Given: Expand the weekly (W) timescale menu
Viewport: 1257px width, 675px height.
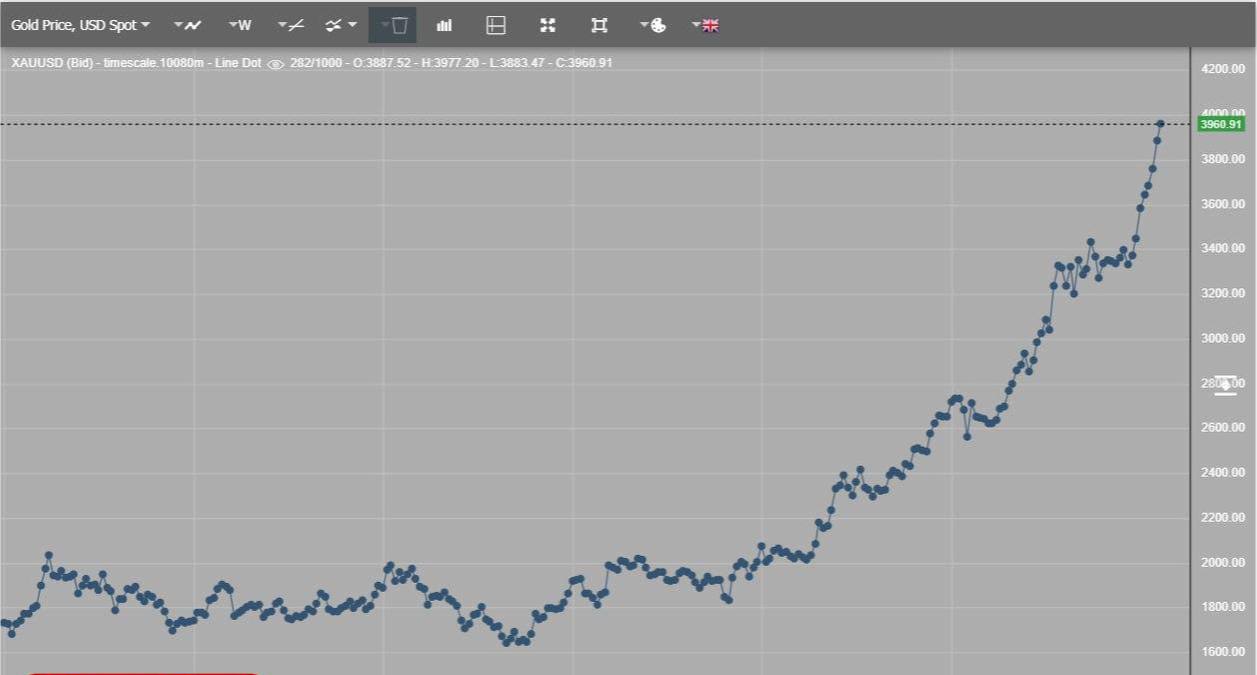Looking at the screenshot, I should click(240, 25).
